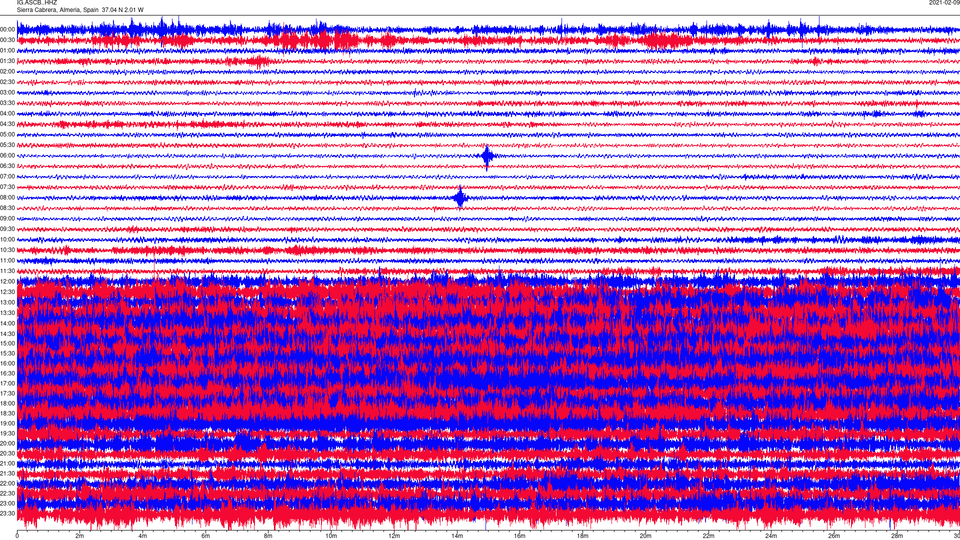
Task: Select the 16:00 time label
Action: click(7, 363)
